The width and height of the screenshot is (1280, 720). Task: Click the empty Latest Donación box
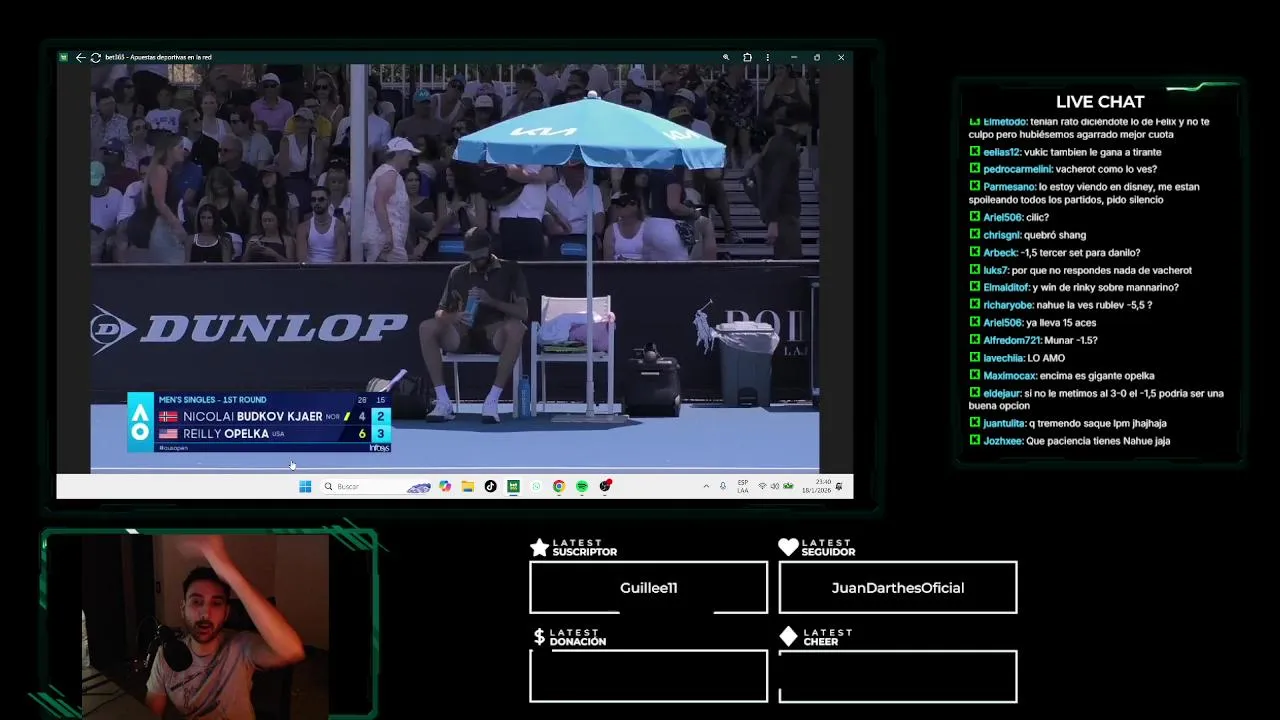[648, 676]
